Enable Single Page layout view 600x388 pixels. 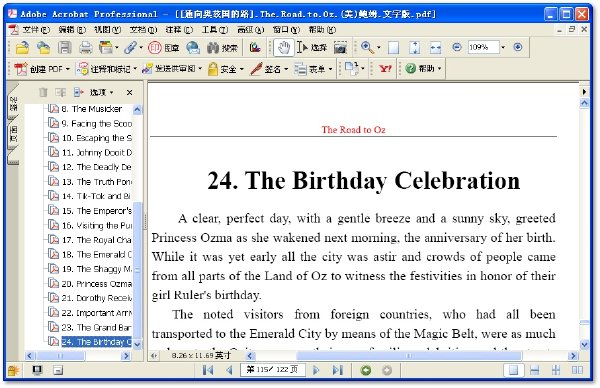click(x=513, y=370)
